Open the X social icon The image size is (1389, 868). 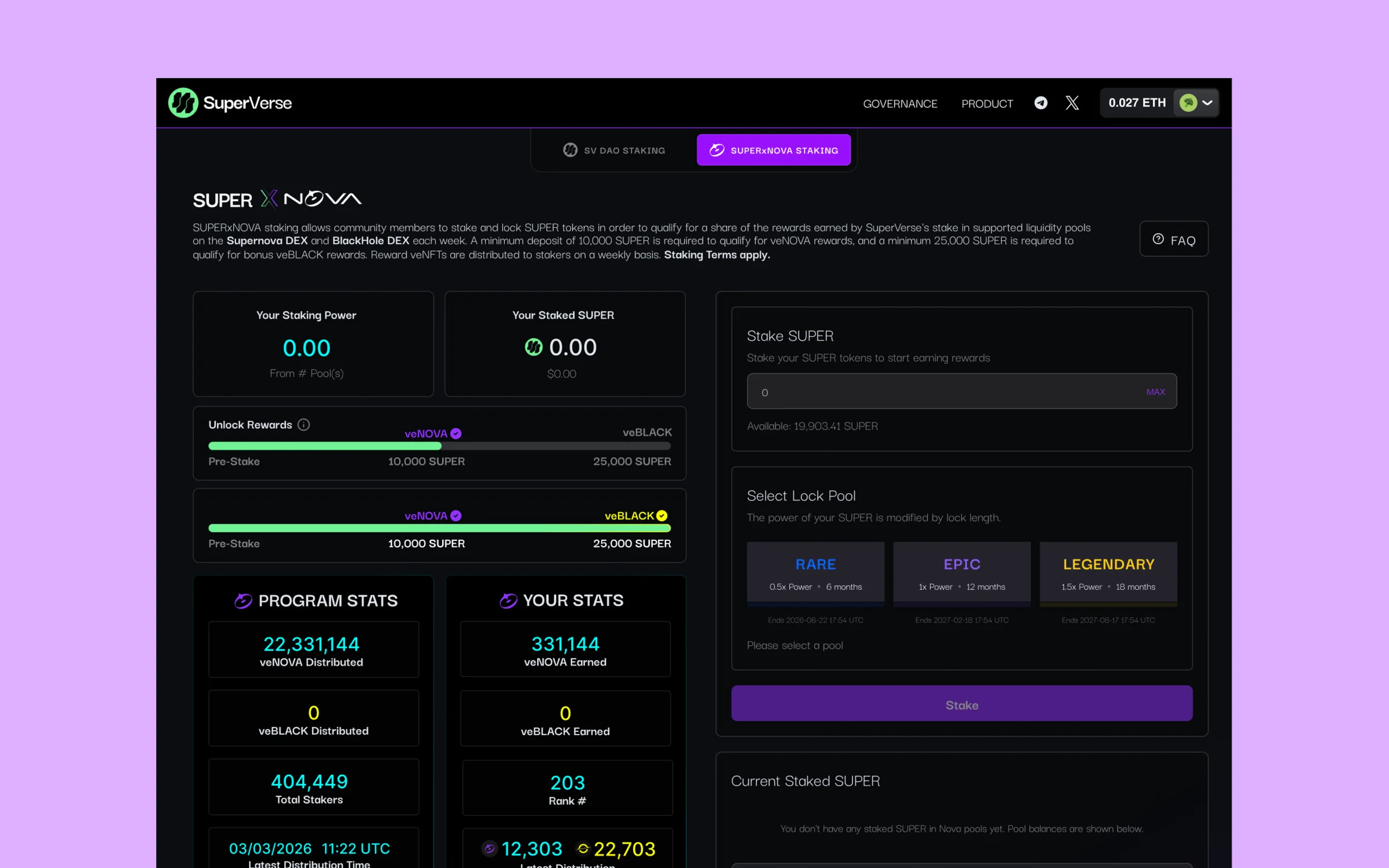coord(1072,103)
